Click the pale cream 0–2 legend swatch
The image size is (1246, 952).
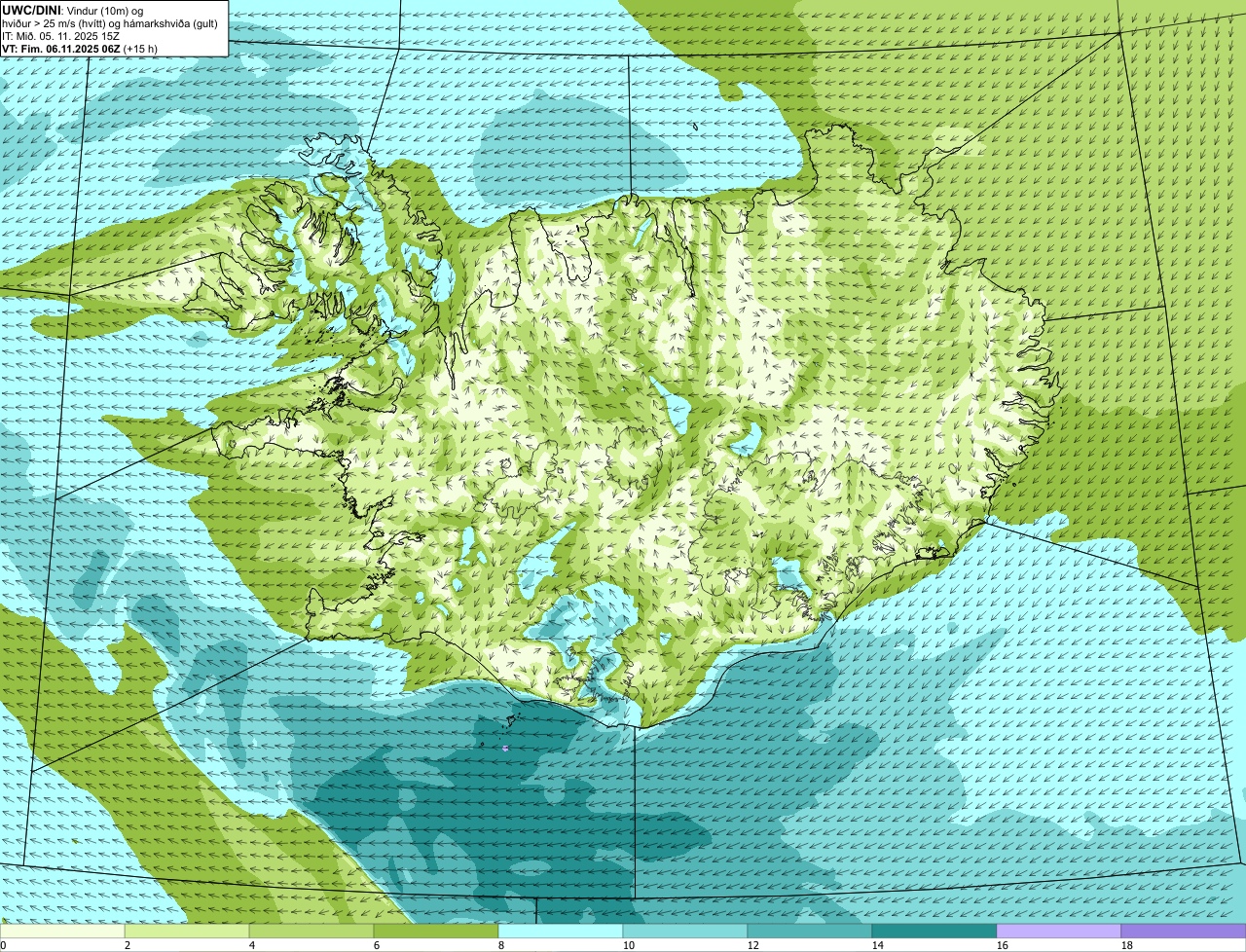coord(62,931)
